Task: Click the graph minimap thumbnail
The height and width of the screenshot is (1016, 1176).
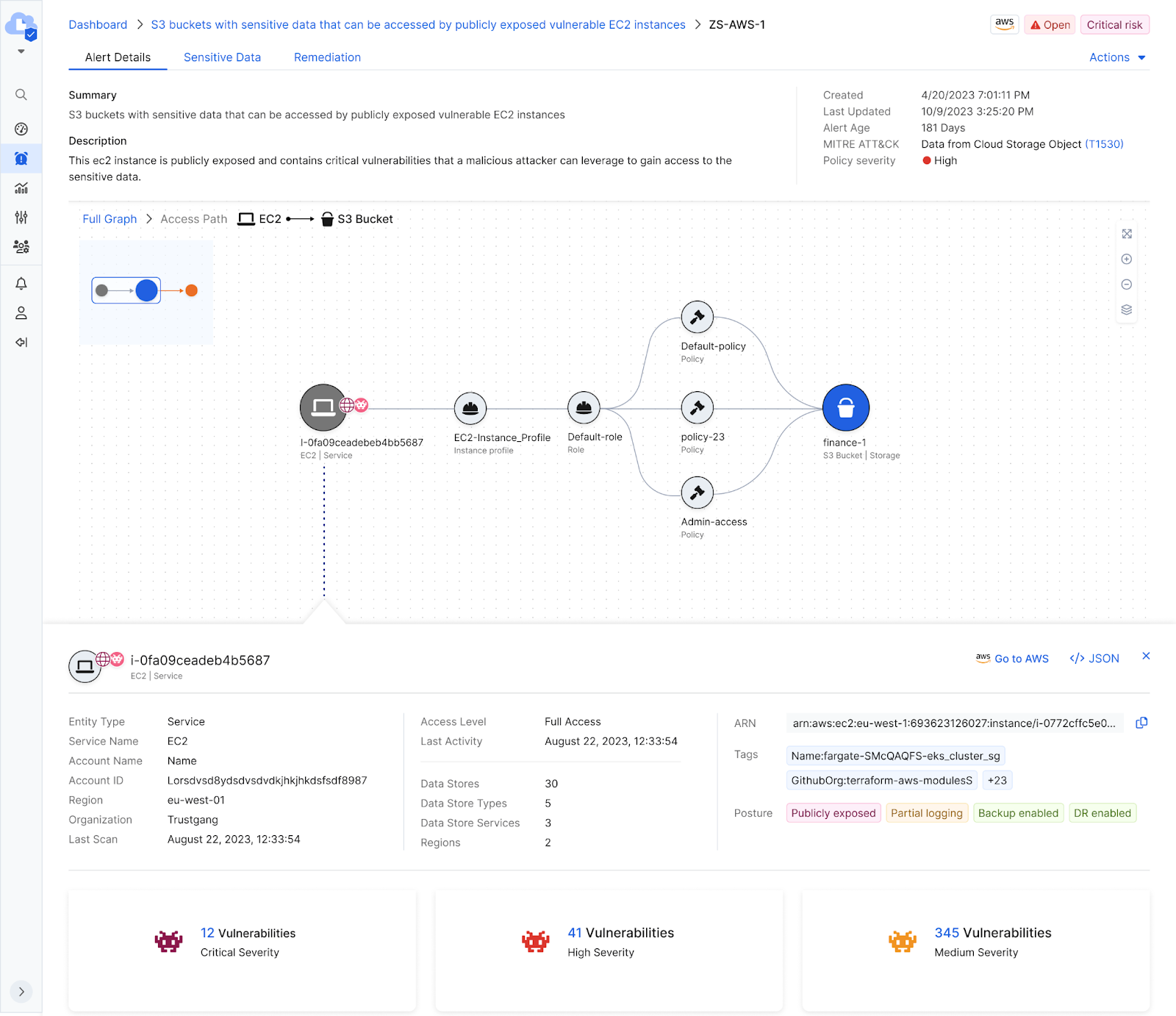Action: [146, 292]
